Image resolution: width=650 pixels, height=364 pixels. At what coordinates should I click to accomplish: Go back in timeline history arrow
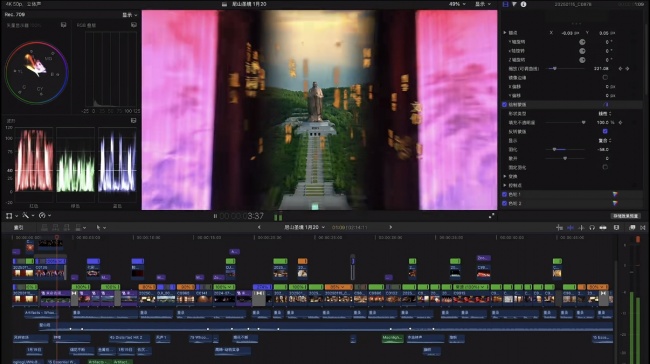coord(259,227)
